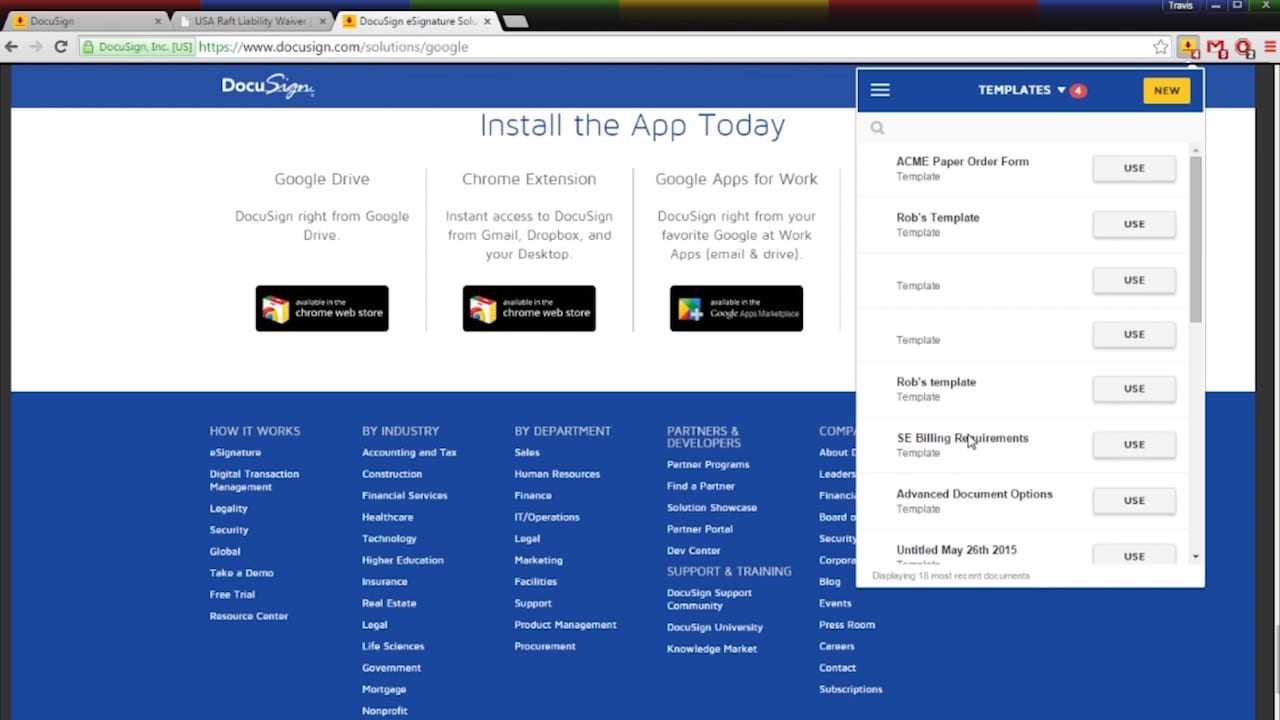This screenshot has height=720, width=1280.
Task: Click the search magnifier in the templates popup
Action: tap(877, 128)
